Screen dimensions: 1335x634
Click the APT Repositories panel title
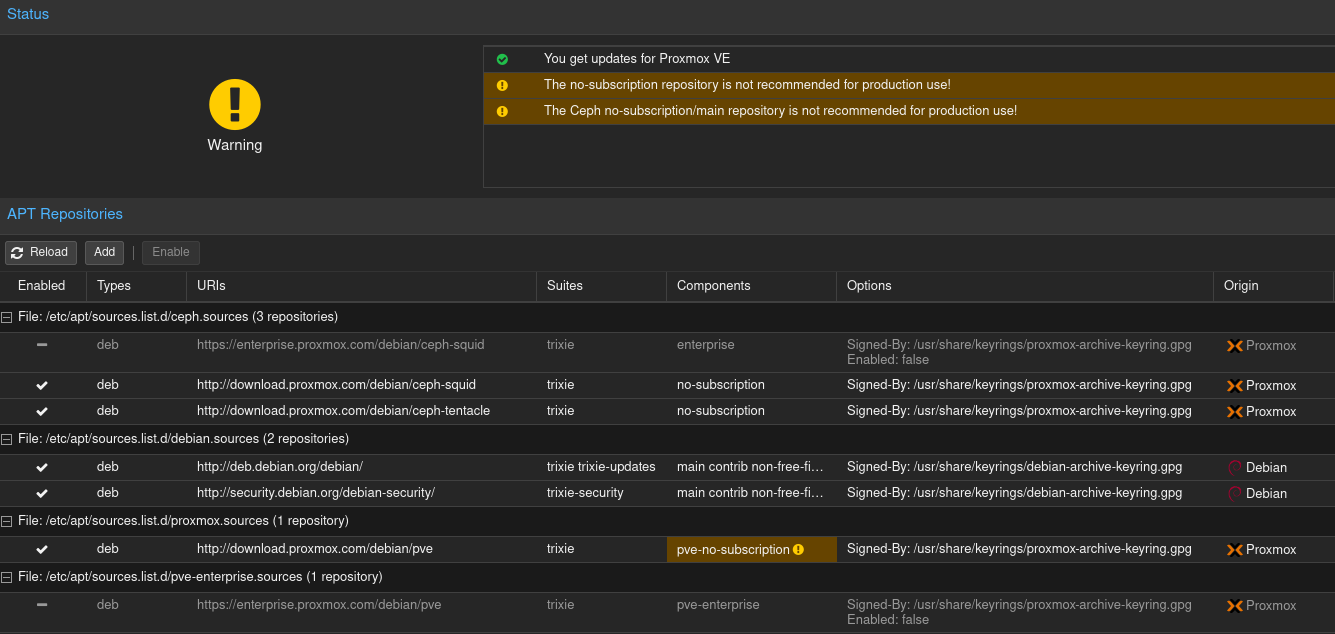[x=65, y=214]
